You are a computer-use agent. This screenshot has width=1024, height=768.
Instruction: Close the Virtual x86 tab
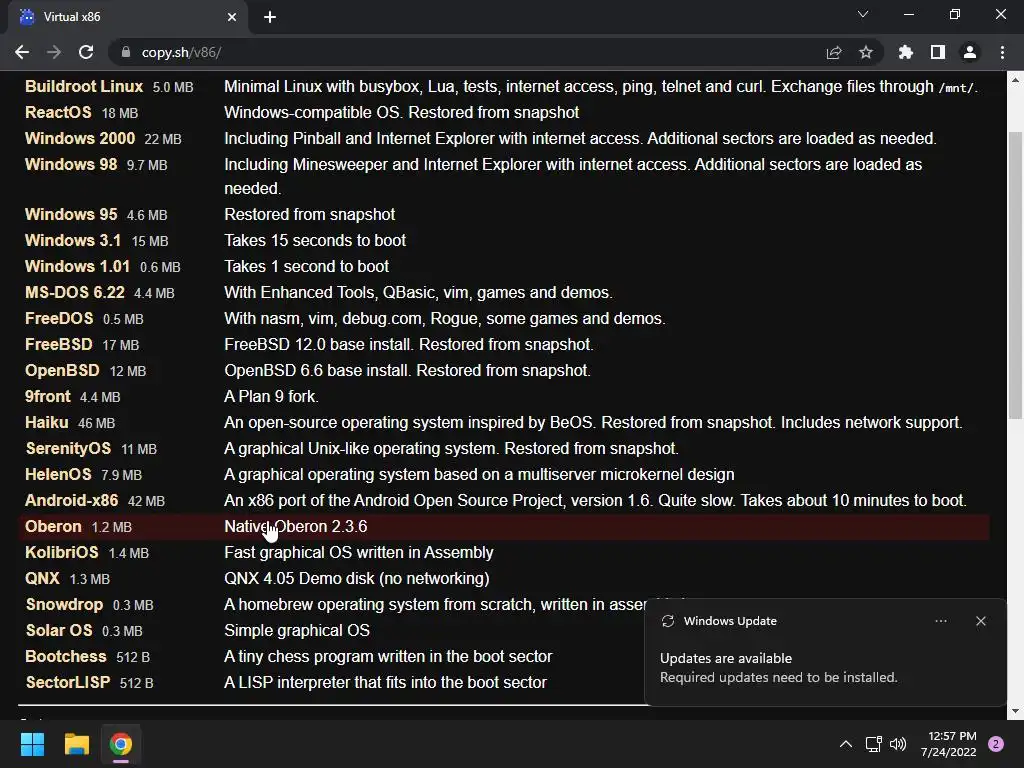232,17
